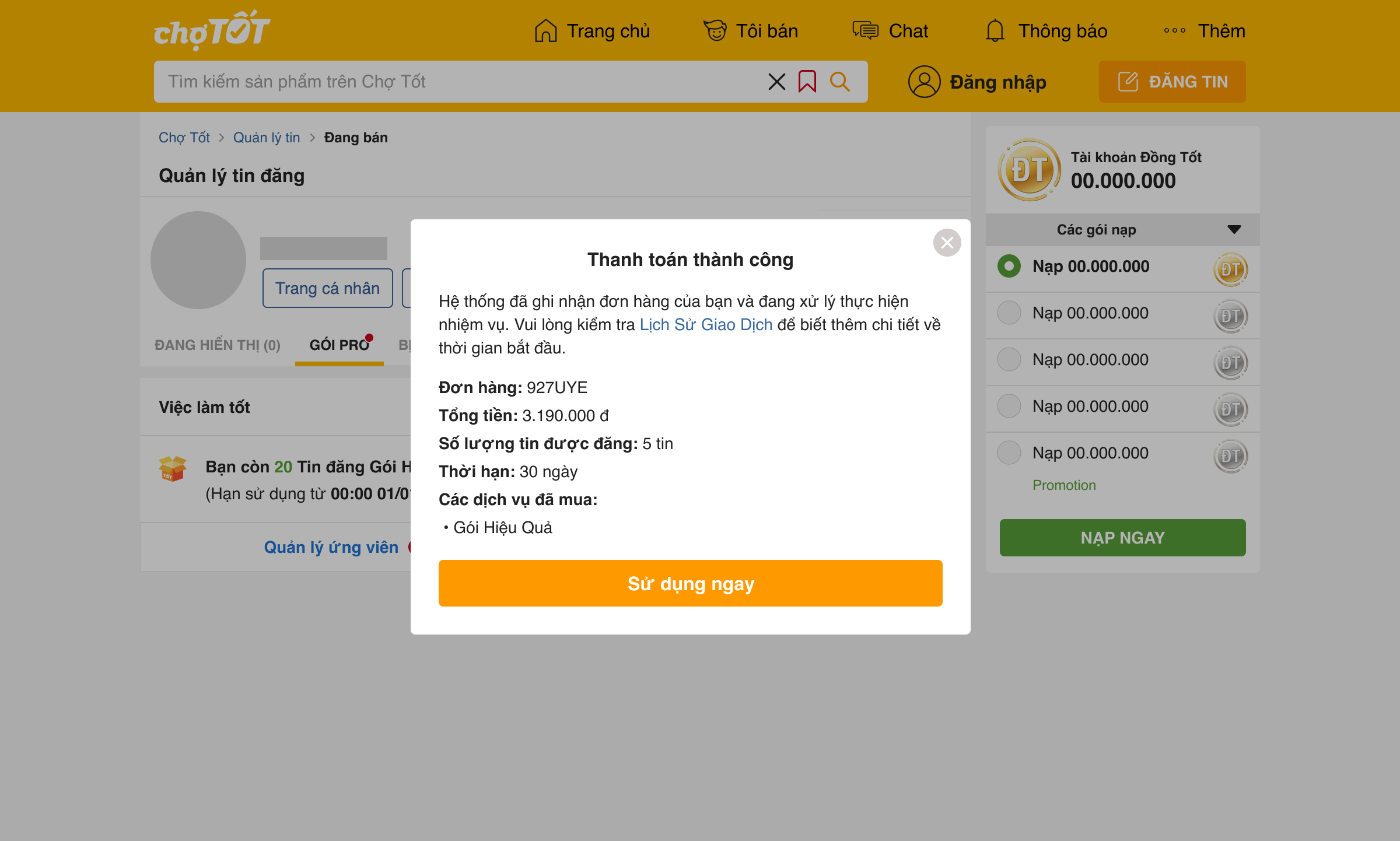Click the orange magnifier search icon
This screenshot has height=841, width=1400.
839,82
